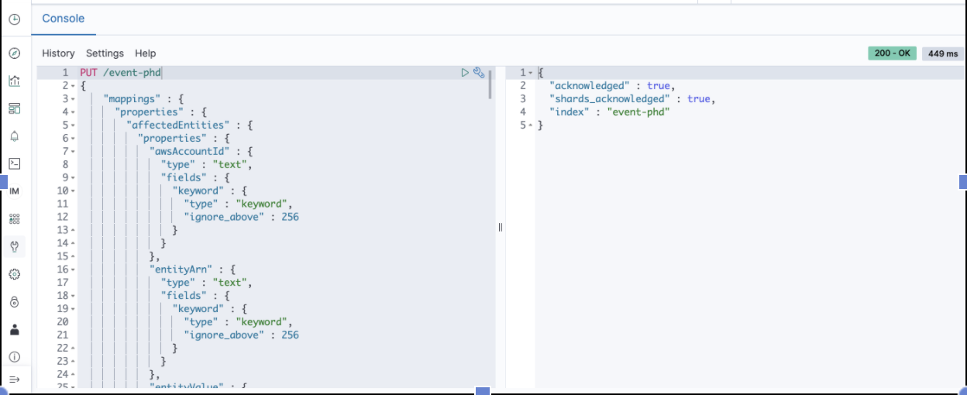
Task: Collapse "keyword" fold arrow at line 10
Action: pos(73,191)
